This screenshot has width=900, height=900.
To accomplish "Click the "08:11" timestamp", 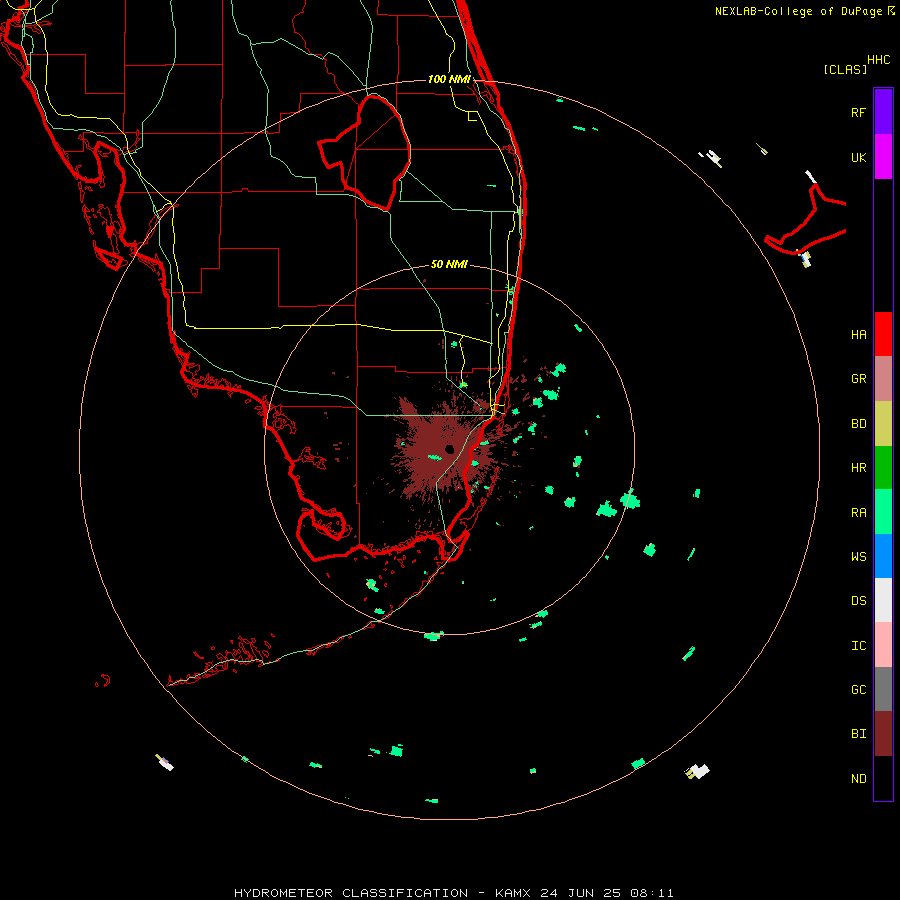I will coord(651,893).
